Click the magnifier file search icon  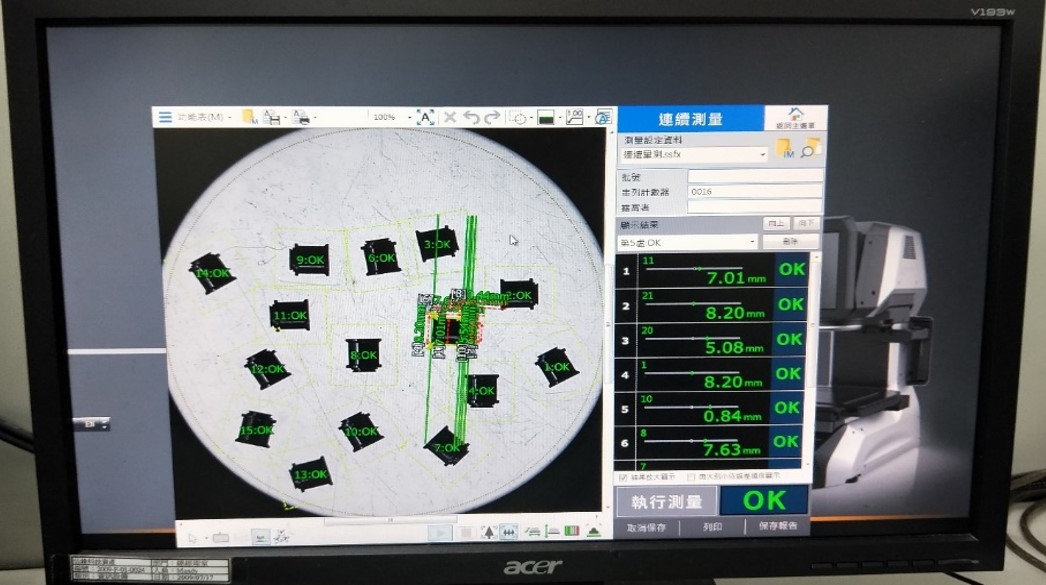810,148
